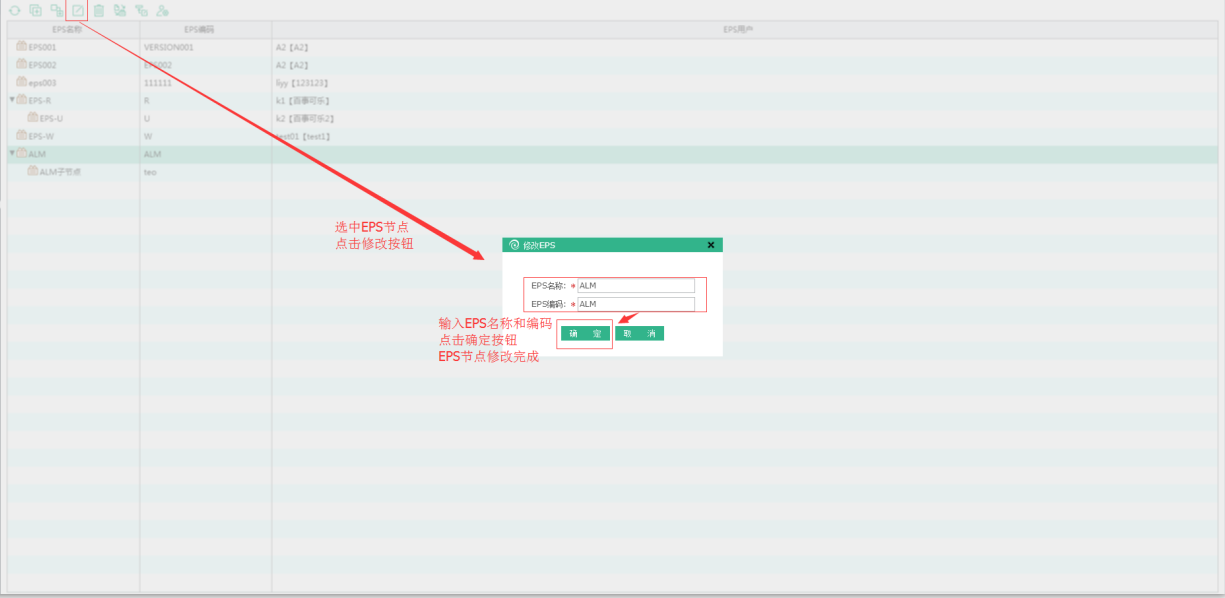Click the add EPS node toolbar icon
The width and height of the screenshot is (1225, 598).
click(x=35, y=10)
